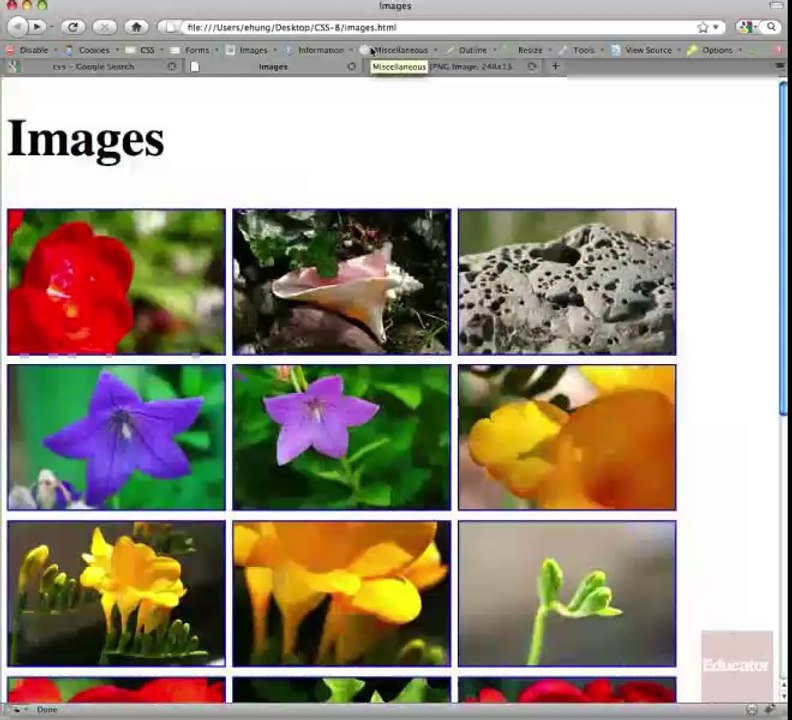The height and width of the screenshot is (720, 792).
Task: Open the Miscellaneous toolbar menu
Action: pos(401,50)
